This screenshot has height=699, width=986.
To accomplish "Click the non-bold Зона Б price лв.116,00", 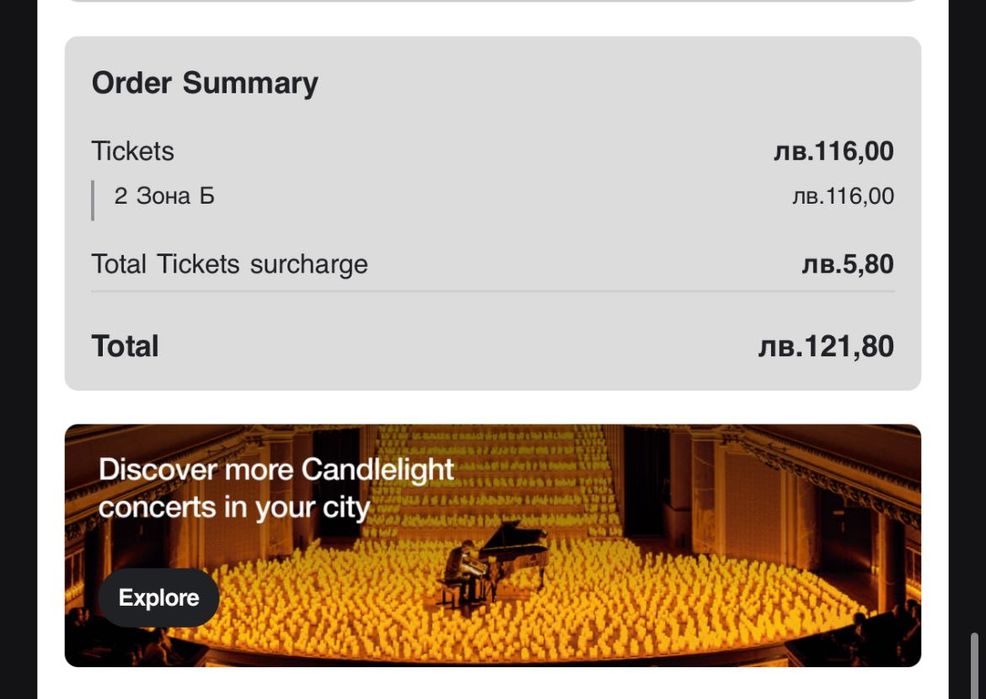I will point(842,197).
